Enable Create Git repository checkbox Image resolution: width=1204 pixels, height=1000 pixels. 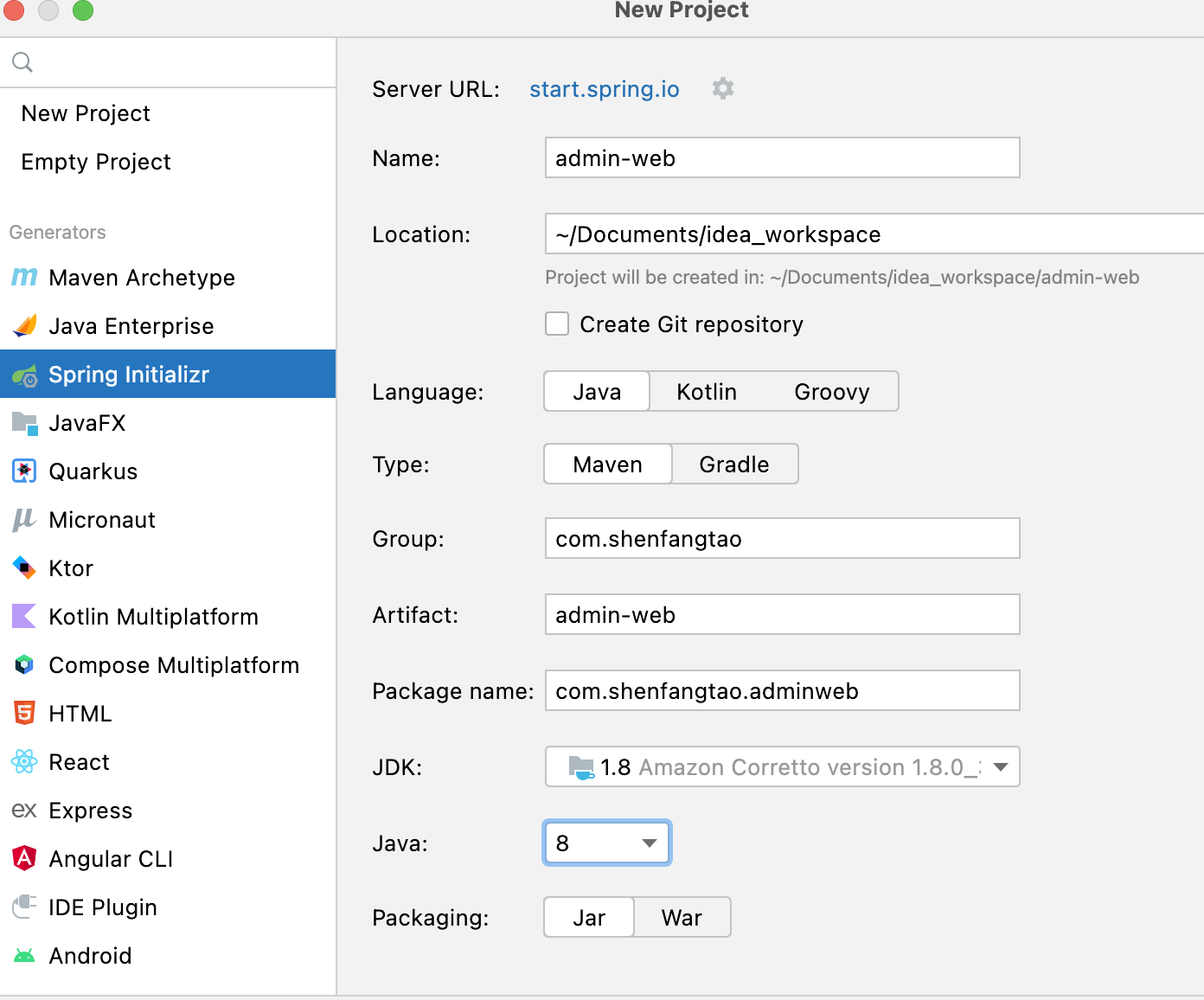[557, 324]
